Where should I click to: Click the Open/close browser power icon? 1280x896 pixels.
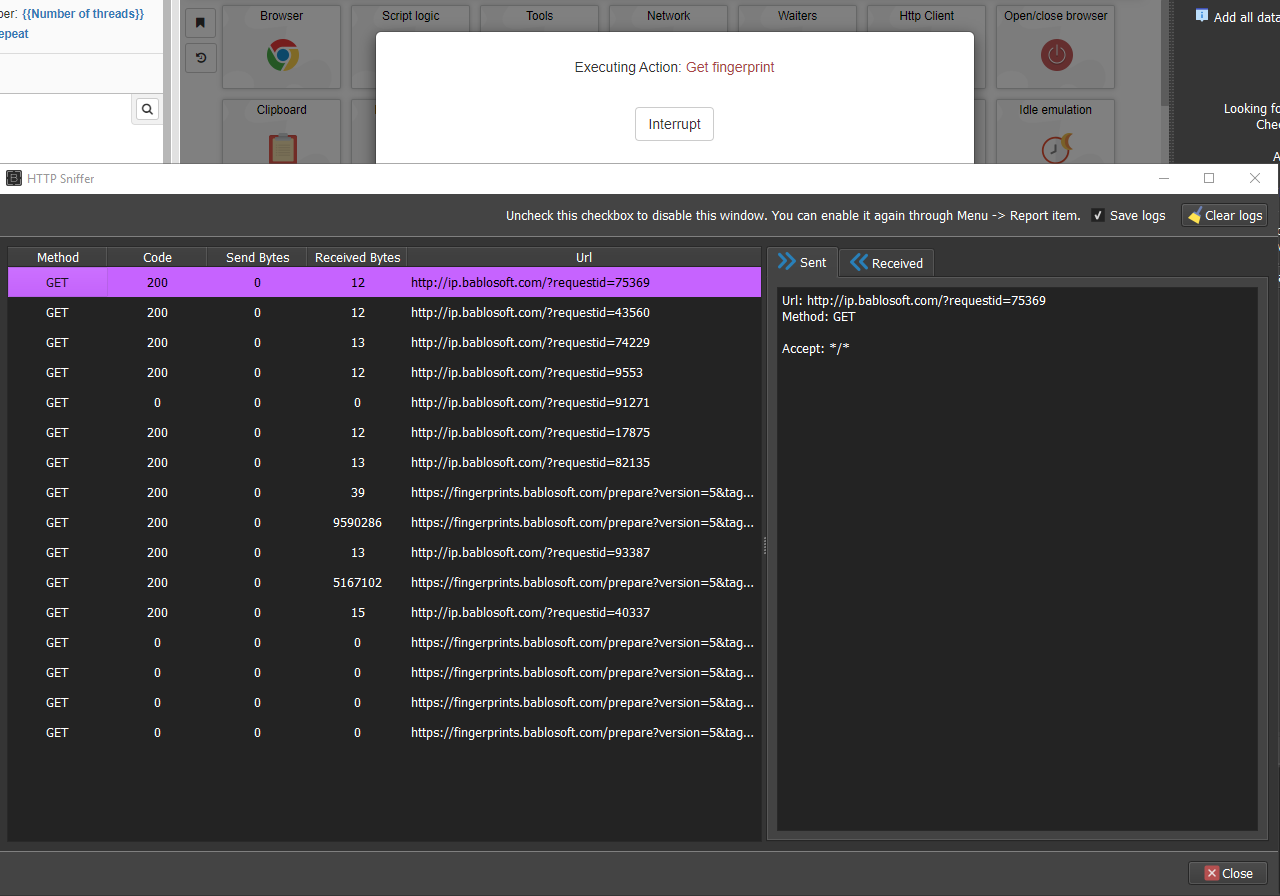(x=1056, y=53)
